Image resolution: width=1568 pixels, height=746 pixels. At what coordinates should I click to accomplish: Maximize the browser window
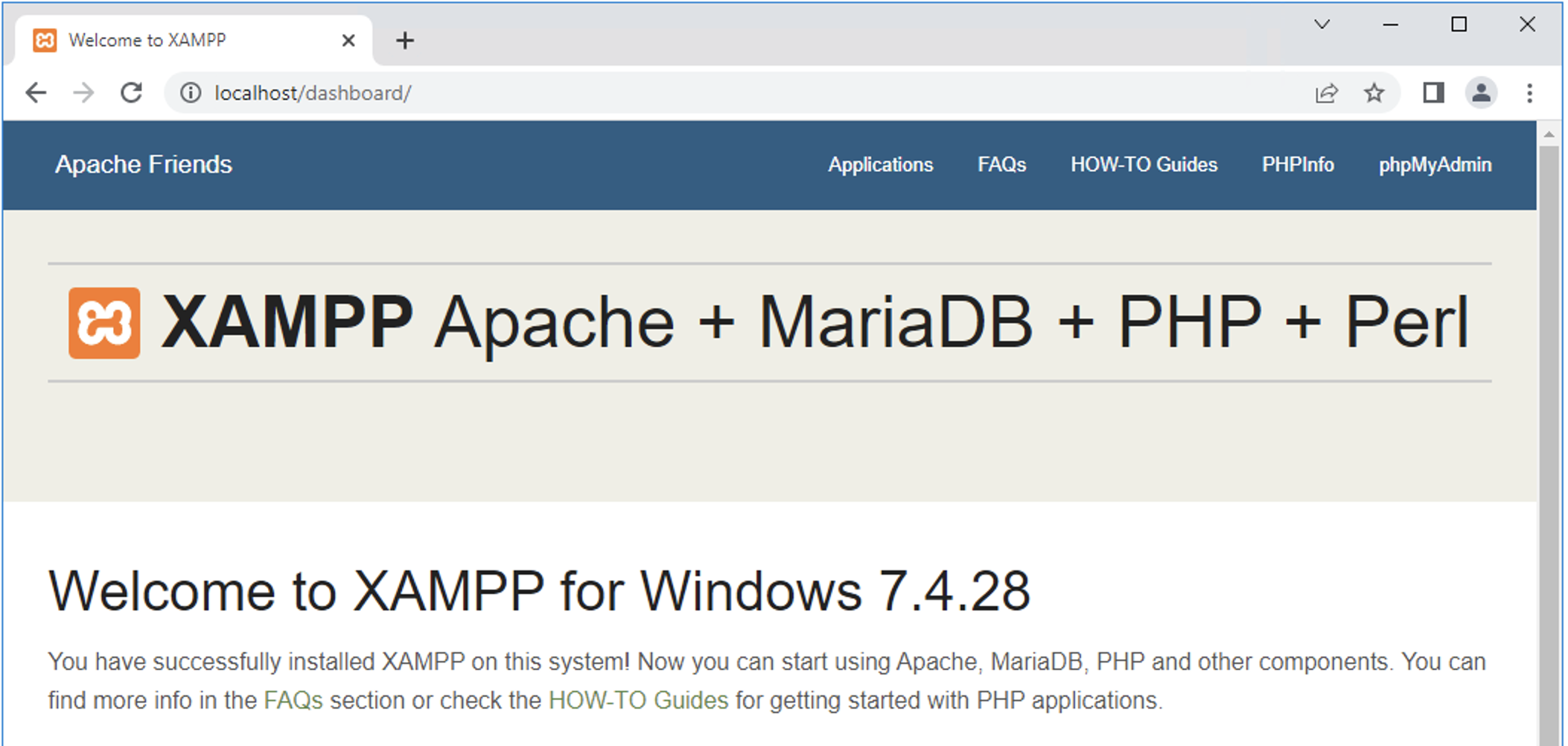tap(1459, 25)
